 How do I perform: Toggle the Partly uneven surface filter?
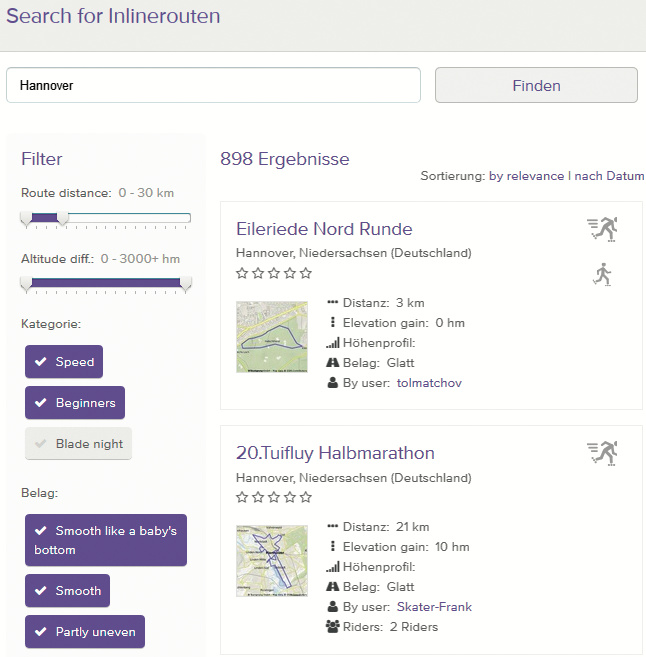pyautogui.click(x=85, y=632)
